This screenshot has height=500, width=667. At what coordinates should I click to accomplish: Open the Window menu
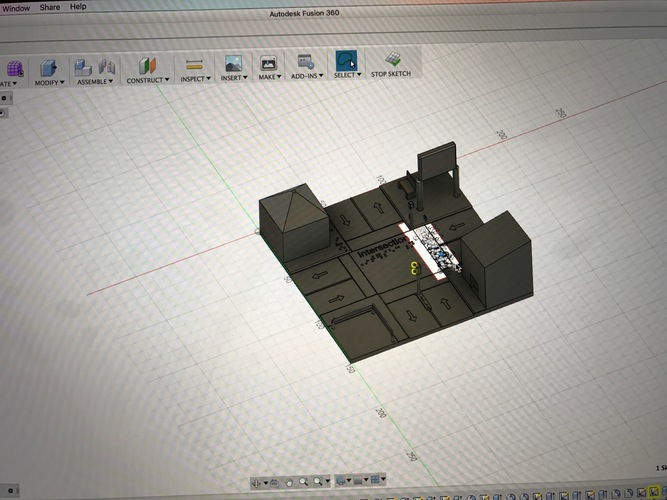16,8
